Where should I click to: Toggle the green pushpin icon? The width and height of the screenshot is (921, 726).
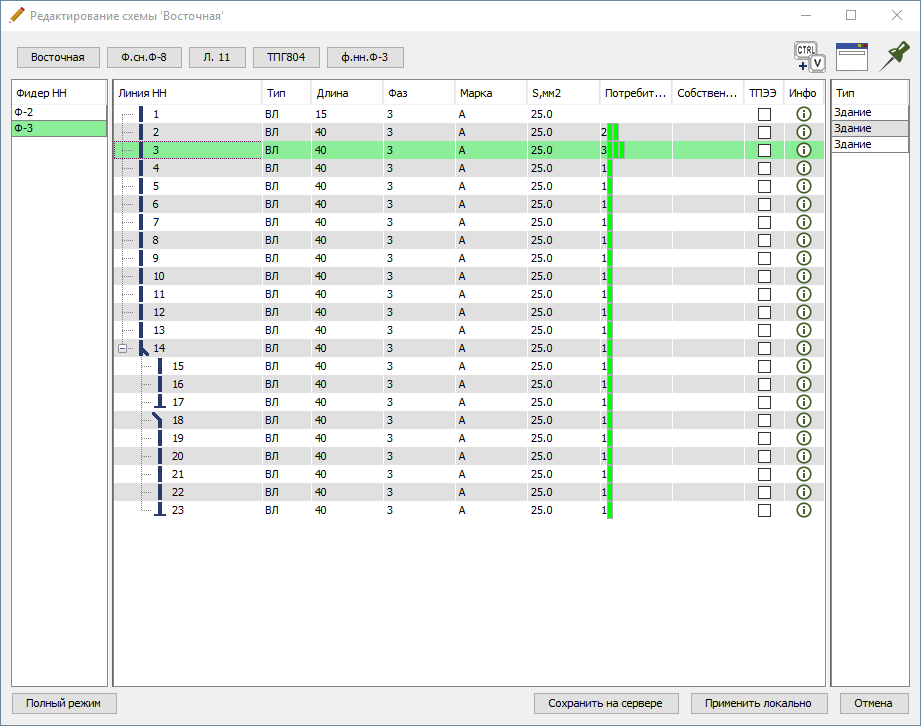coord(894,57)
